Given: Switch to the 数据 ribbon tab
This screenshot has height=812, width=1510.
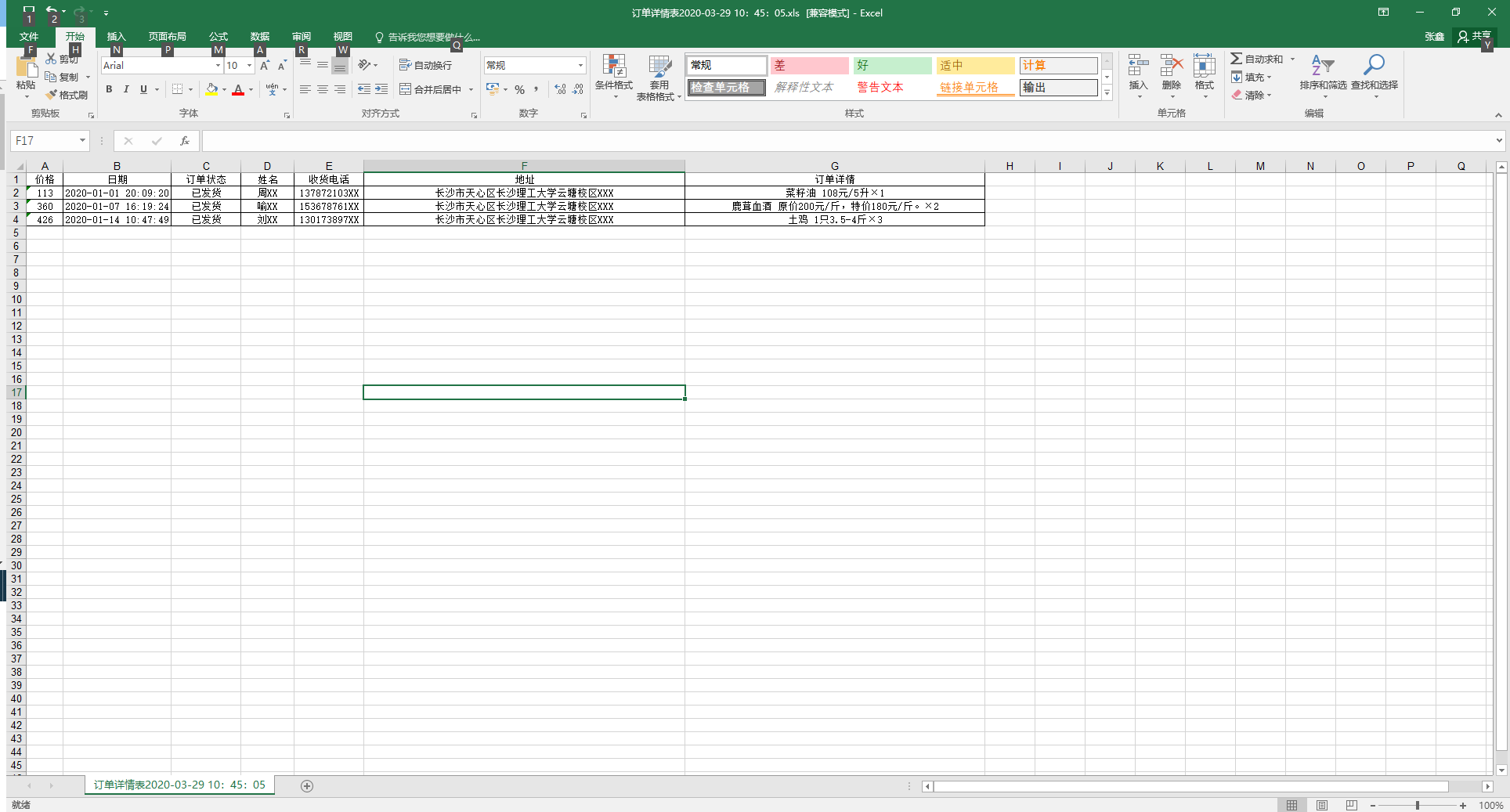Looking at the screenshot, I should [259, 37].
